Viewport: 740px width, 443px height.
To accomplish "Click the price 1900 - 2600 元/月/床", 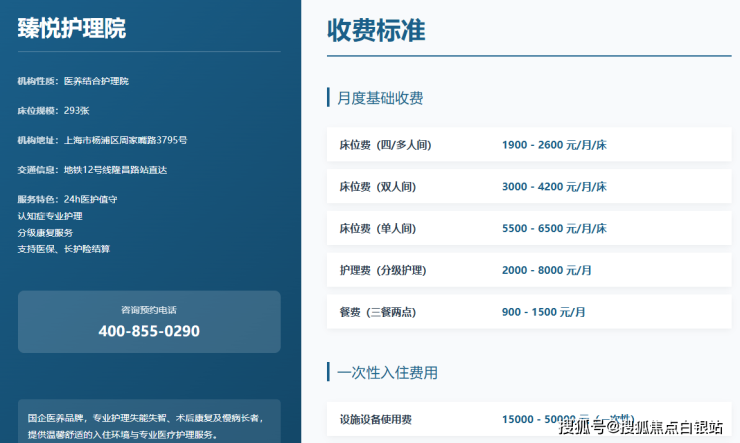I will click(554, 145).
